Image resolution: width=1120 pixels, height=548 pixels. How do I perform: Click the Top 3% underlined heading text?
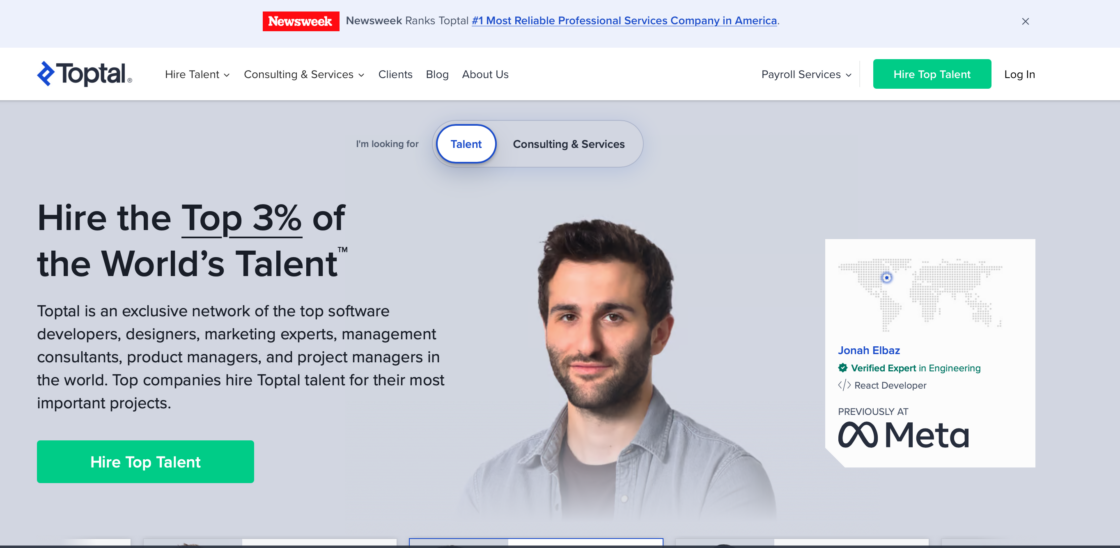click(x=241, y=219)
